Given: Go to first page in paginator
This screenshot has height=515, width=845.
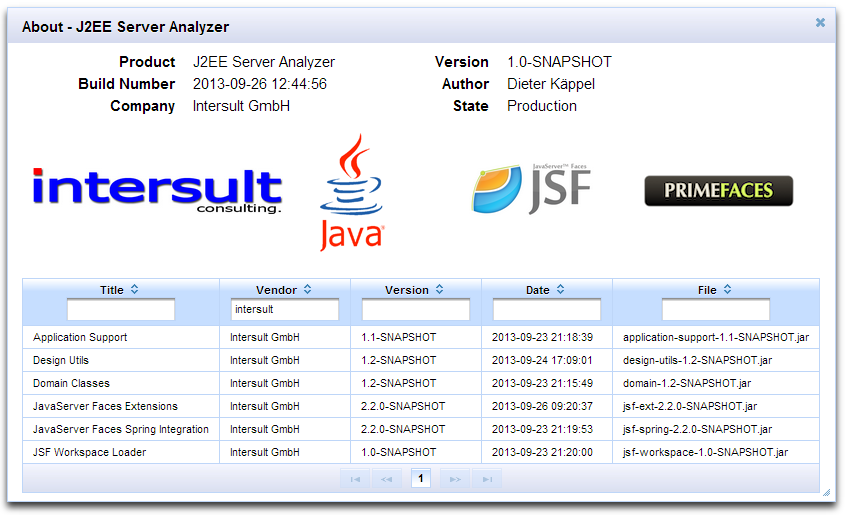Looking at the screenshot, I should click(355, 479).
